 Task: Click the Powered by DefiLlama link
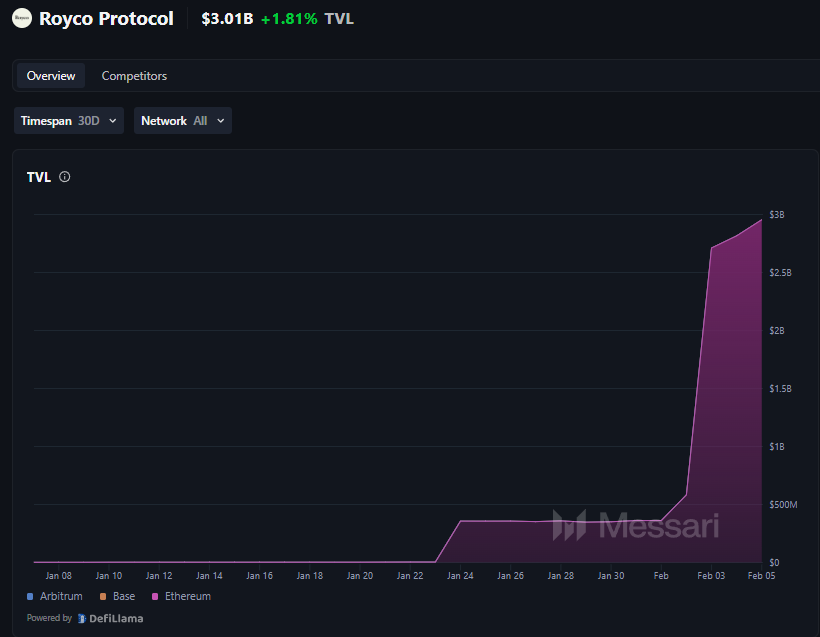85,618
